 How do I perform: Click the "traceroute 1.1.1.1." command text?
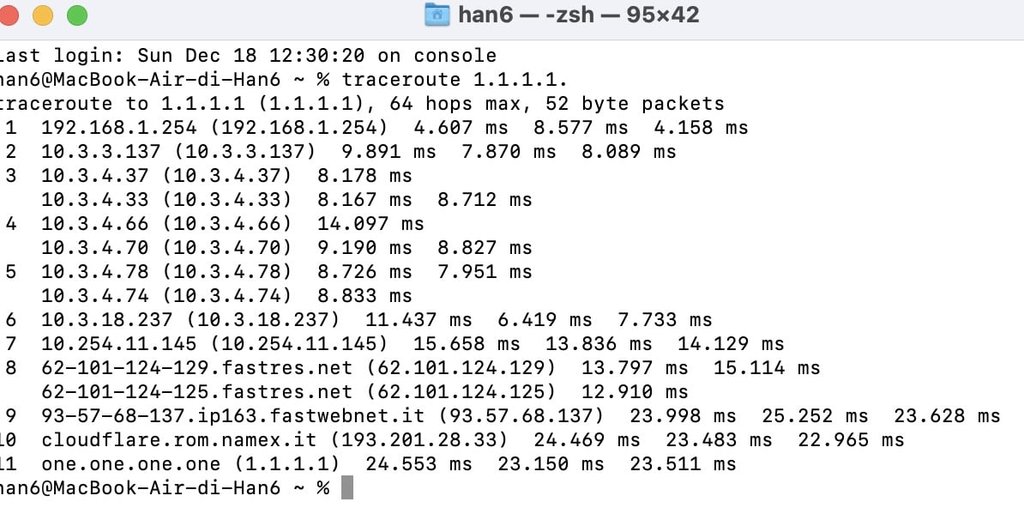pyautogui.click(x=455, y=80)
